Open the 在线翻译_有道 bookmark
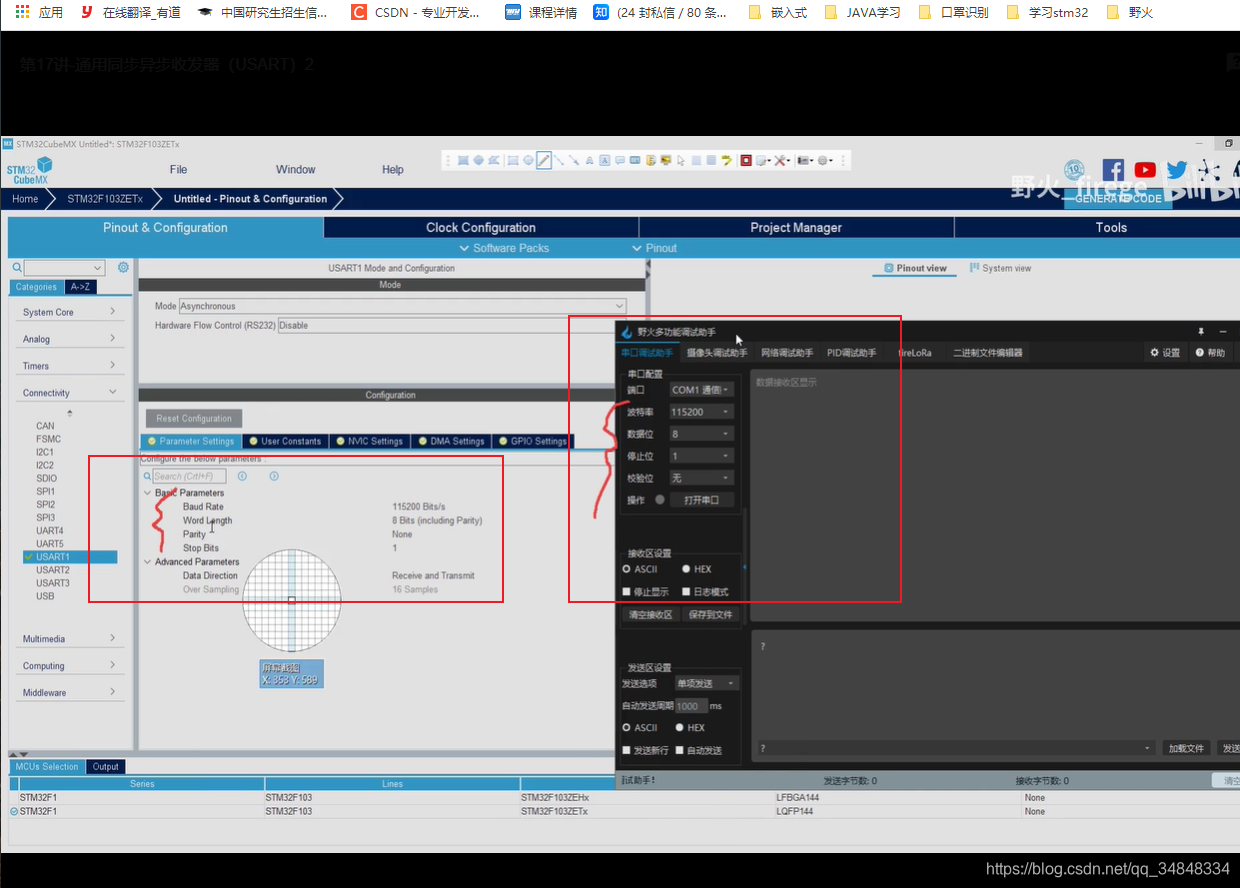 click(x=131, y=13)
